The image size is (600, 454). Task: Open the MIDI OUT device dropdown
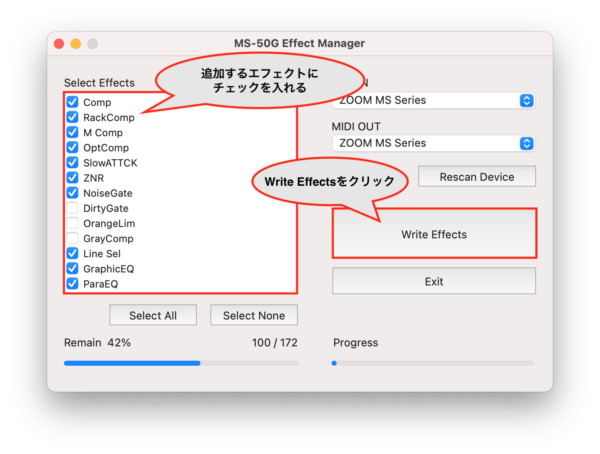pyautogui.click(x=433, y=143)
